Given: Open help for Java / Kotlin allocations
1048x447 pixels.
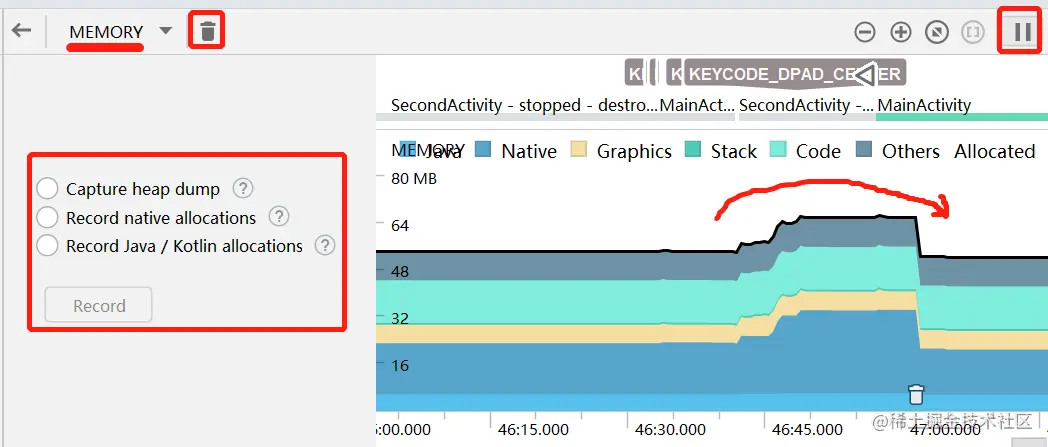Looking at the screenshot, I should (325, 245).
